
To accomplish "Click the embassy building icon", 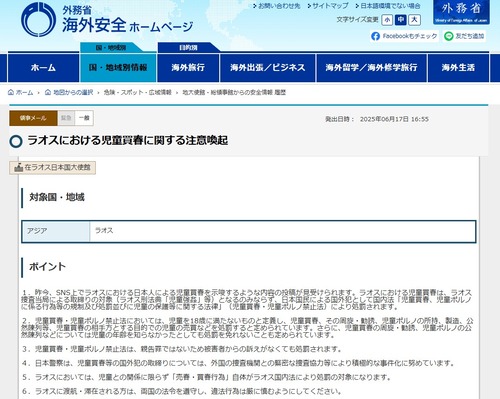I will point(19,167).
